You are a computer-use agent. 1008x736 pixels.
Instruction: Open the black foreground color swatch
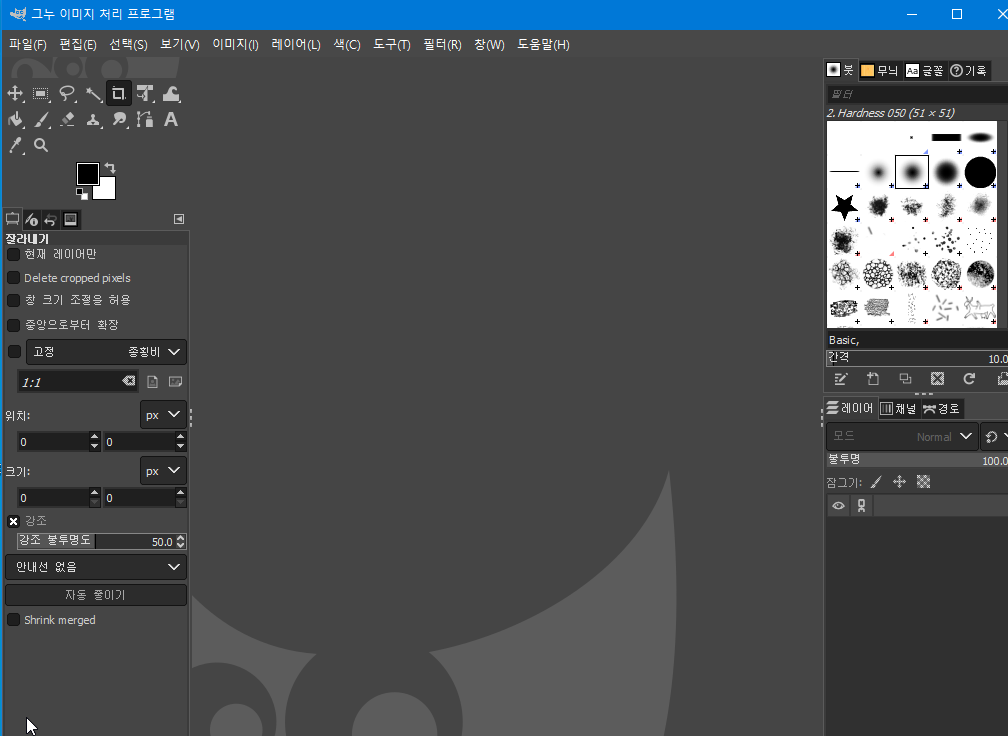[87, 174]
